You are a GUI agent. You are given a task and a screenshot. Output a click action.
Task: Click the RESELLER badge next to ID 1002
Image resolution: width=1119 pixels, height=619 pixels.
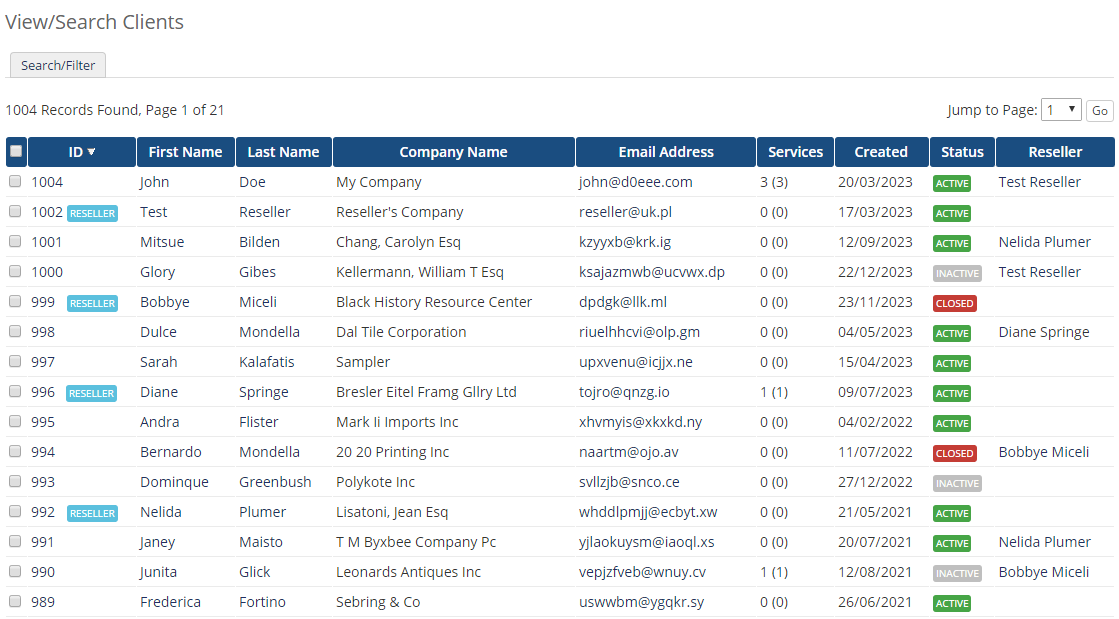(x=91, y=212)
